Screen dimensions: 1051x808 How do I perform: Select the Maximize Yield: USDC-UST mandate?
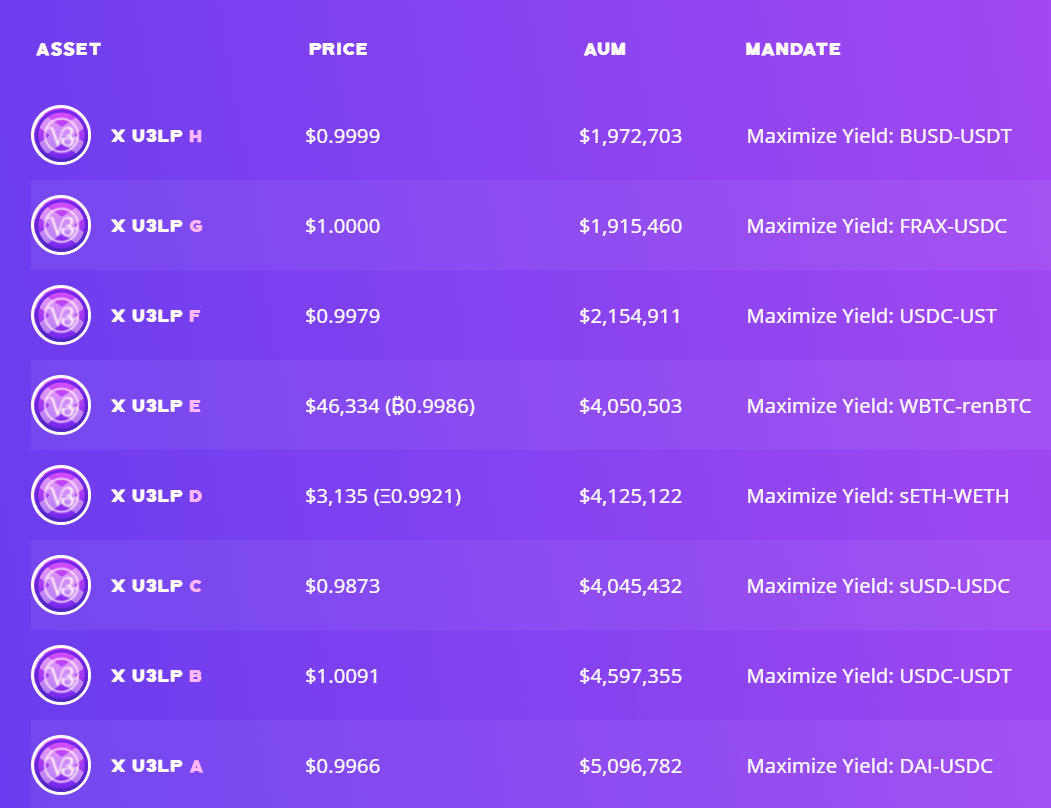871,316
